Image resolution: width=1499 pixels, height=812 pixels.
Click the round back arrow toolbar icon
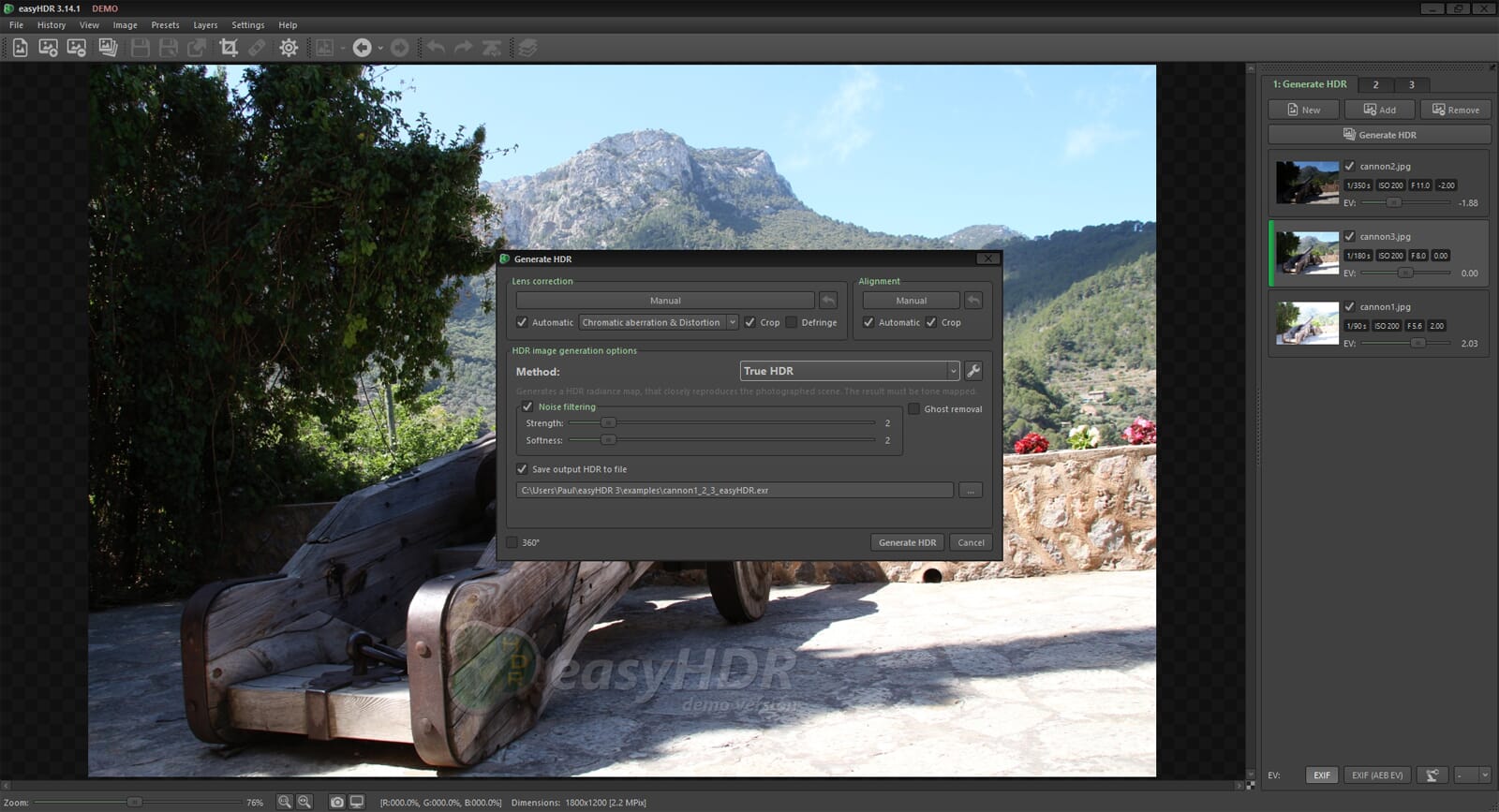tap(362, 48)
